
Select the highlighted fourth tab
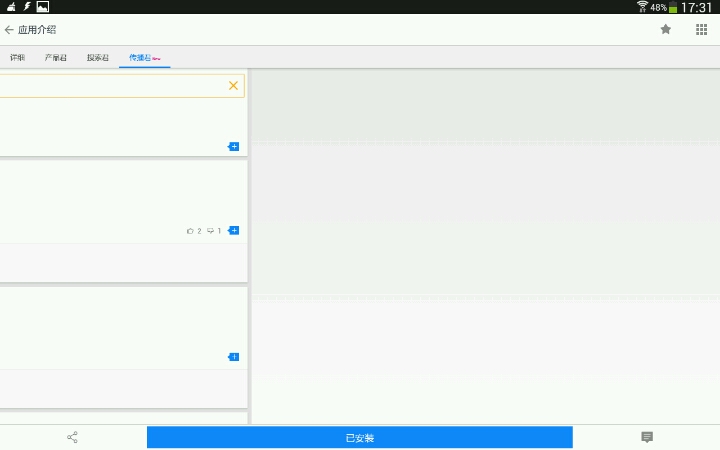(x=144, y=58)
